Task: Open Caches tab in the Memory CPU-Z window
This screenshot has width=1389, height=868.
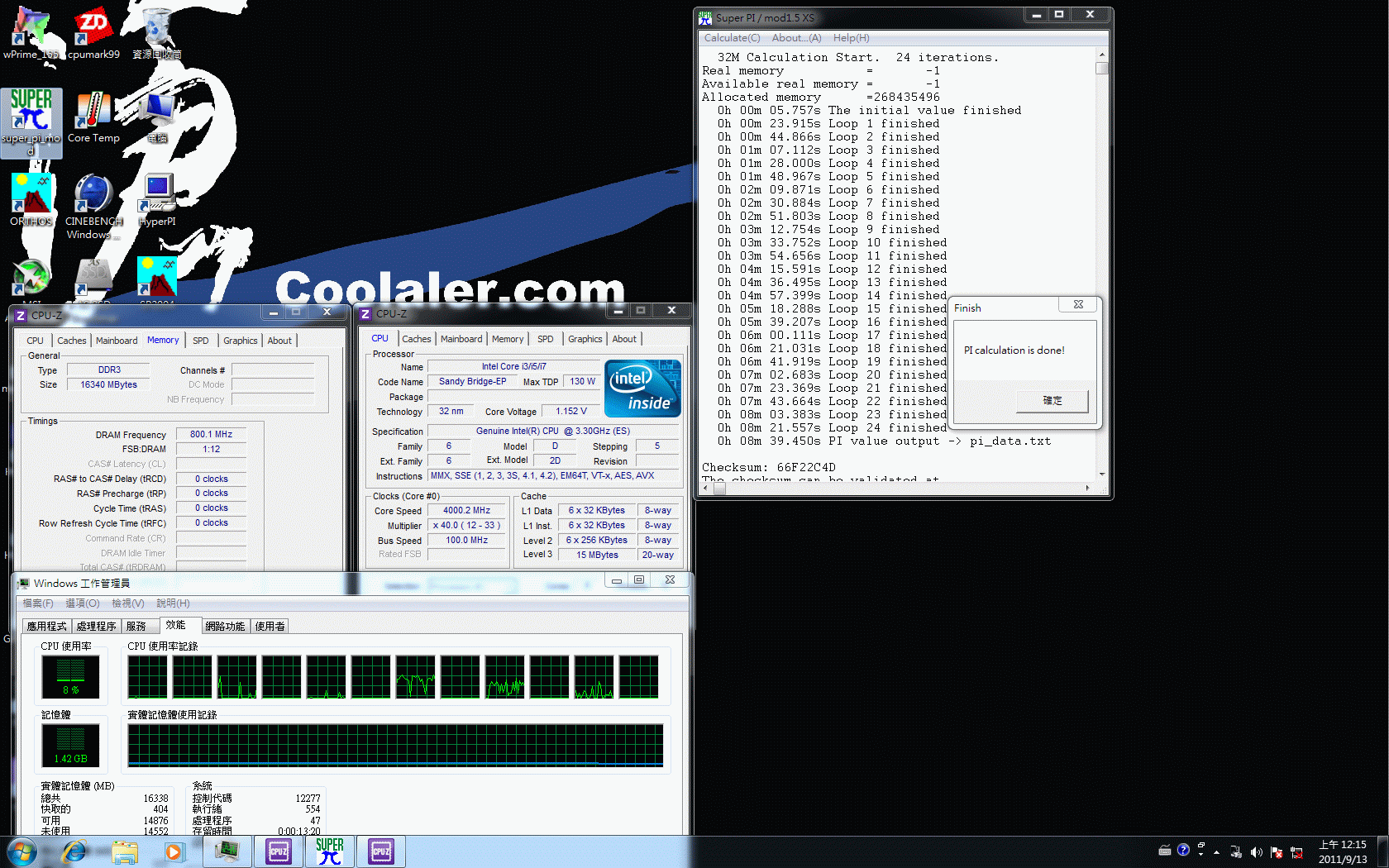Action: point(71,341)
